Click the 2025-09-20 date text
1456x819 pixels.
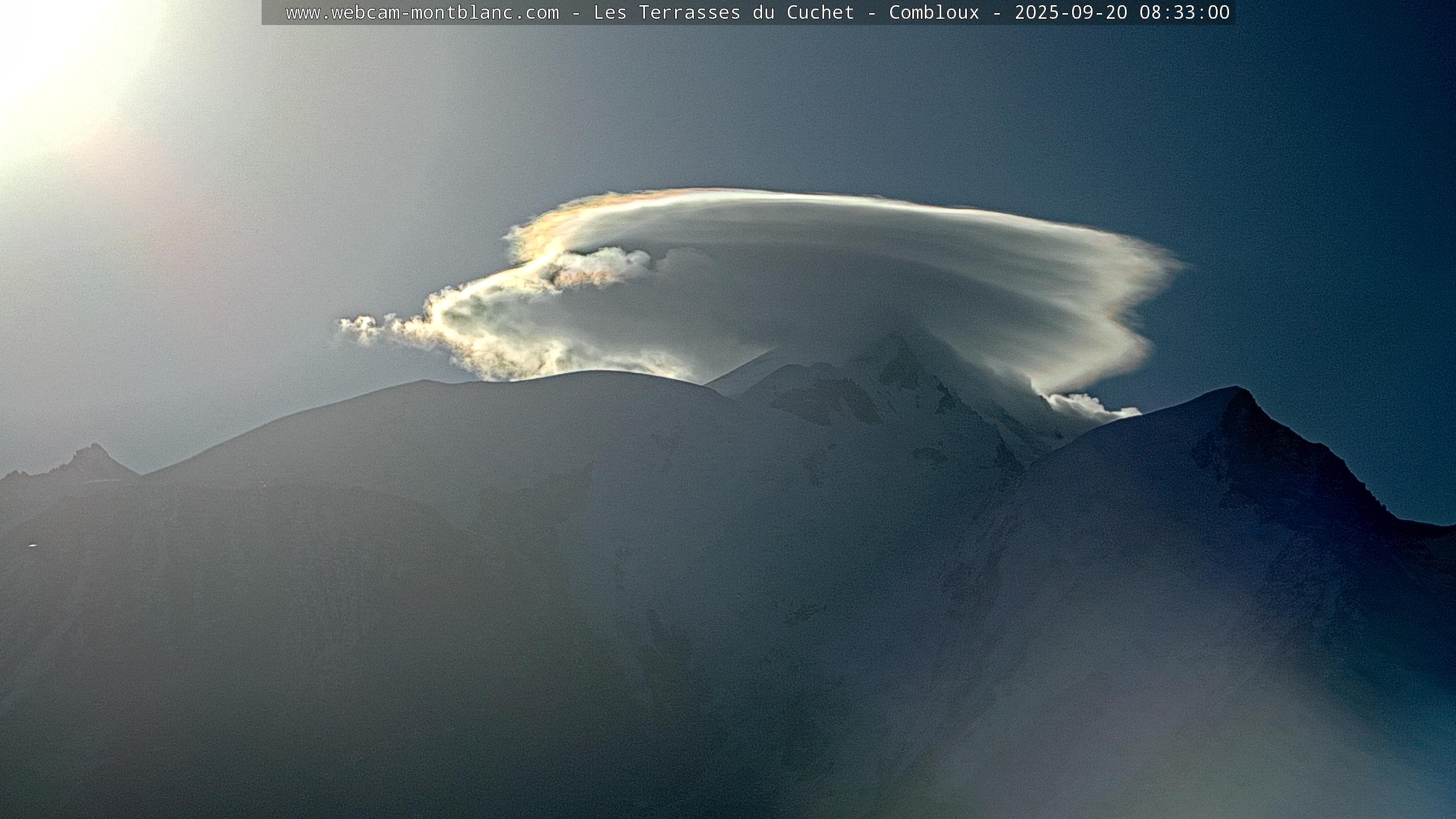coord(1070,13)
